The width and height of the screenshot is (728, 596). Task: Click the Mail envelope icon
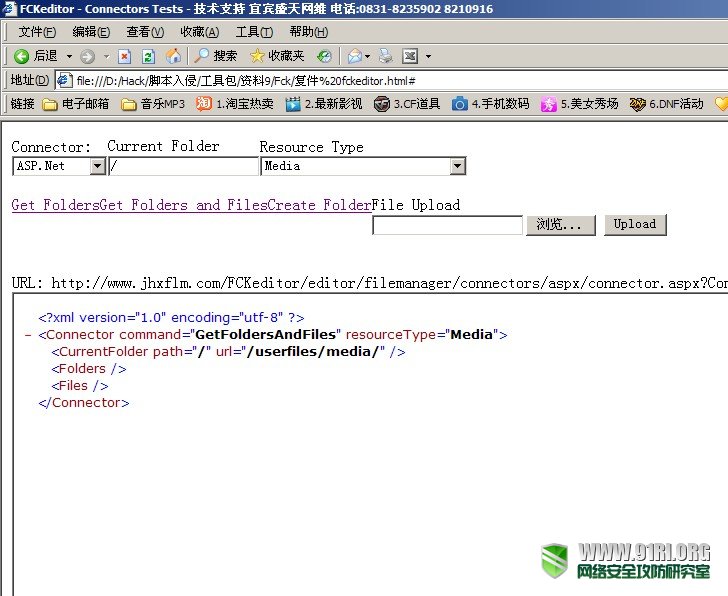coord(355,56)
